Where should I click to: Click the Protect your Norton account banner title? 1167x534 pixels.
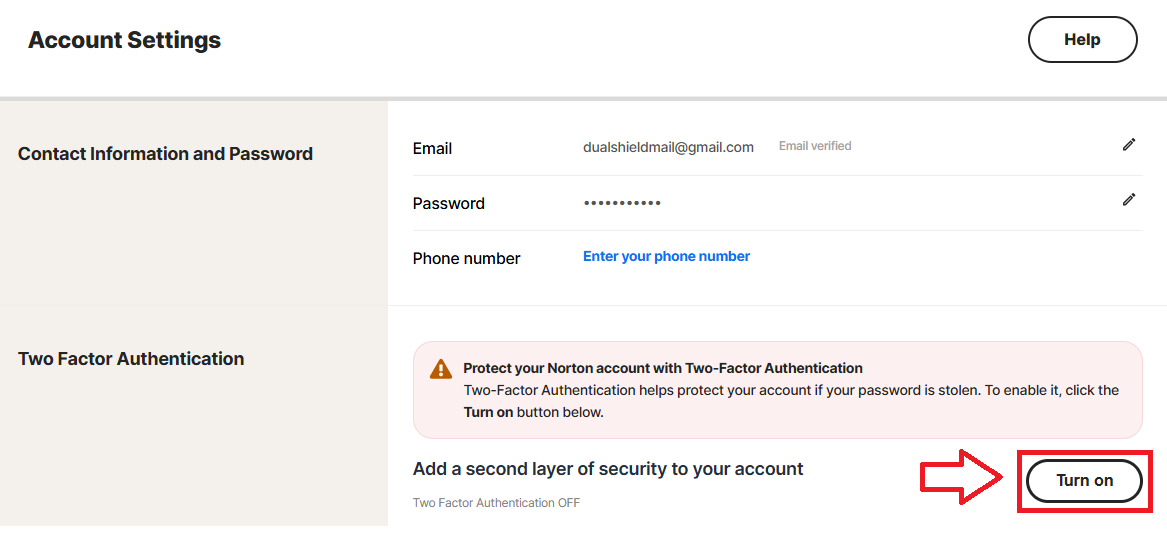pyautogui.click(x=663, y=368)
